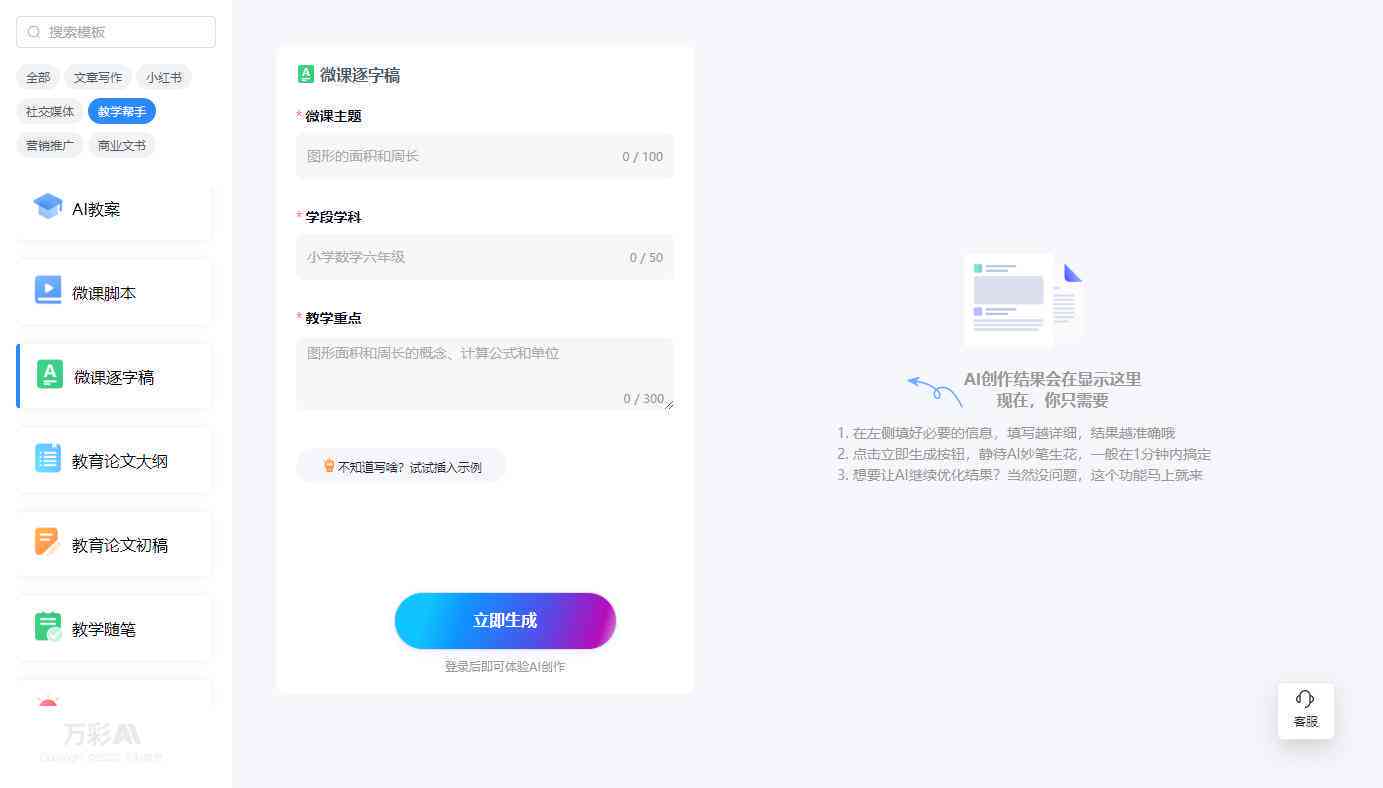
Task: Click the search magnifier icon
Action: point(34,32)
